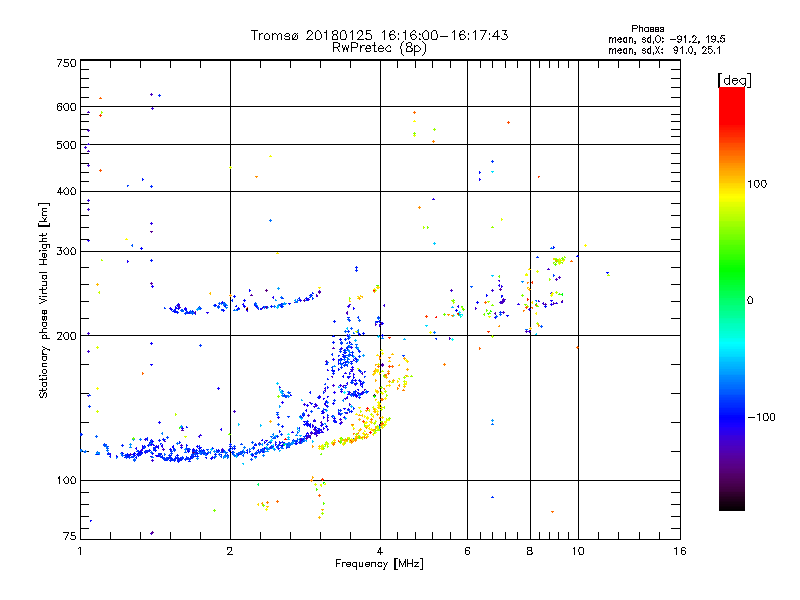Click the '100' height axis tick label
The width and height of the screenshot is (800, 600).
click(66, 481)
